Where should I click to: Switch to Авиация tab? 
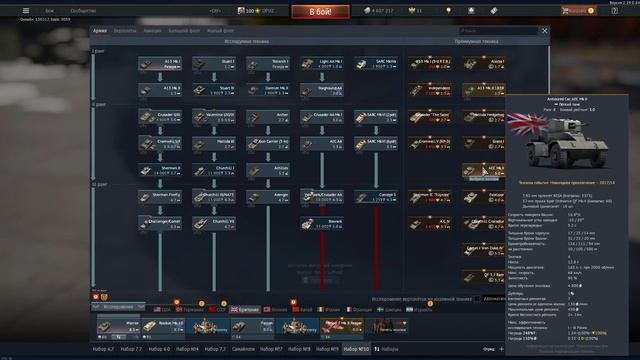[152, 31]
